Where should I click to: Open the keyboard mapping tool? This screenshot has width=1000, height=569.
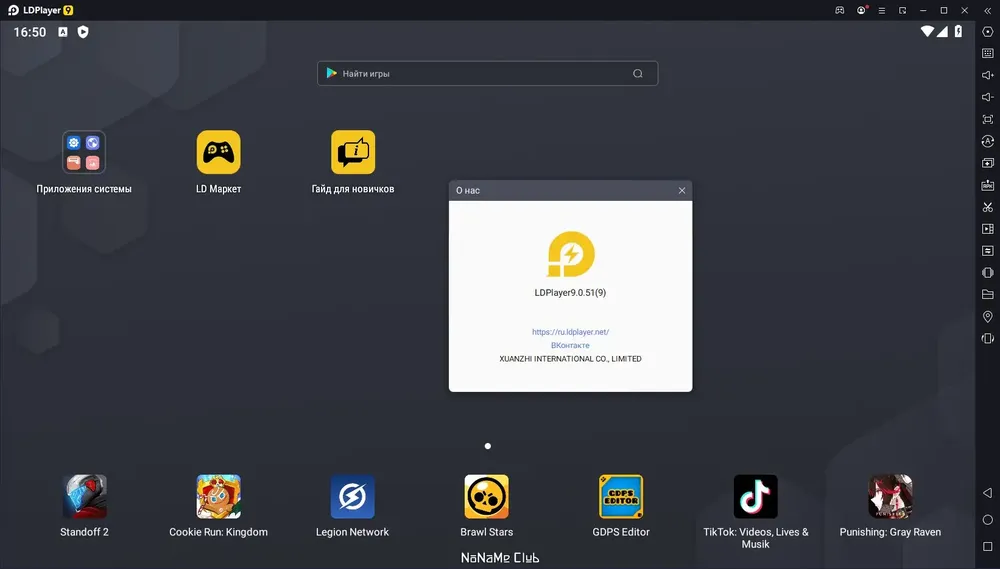pyautogui.click(x=987, y=53)
